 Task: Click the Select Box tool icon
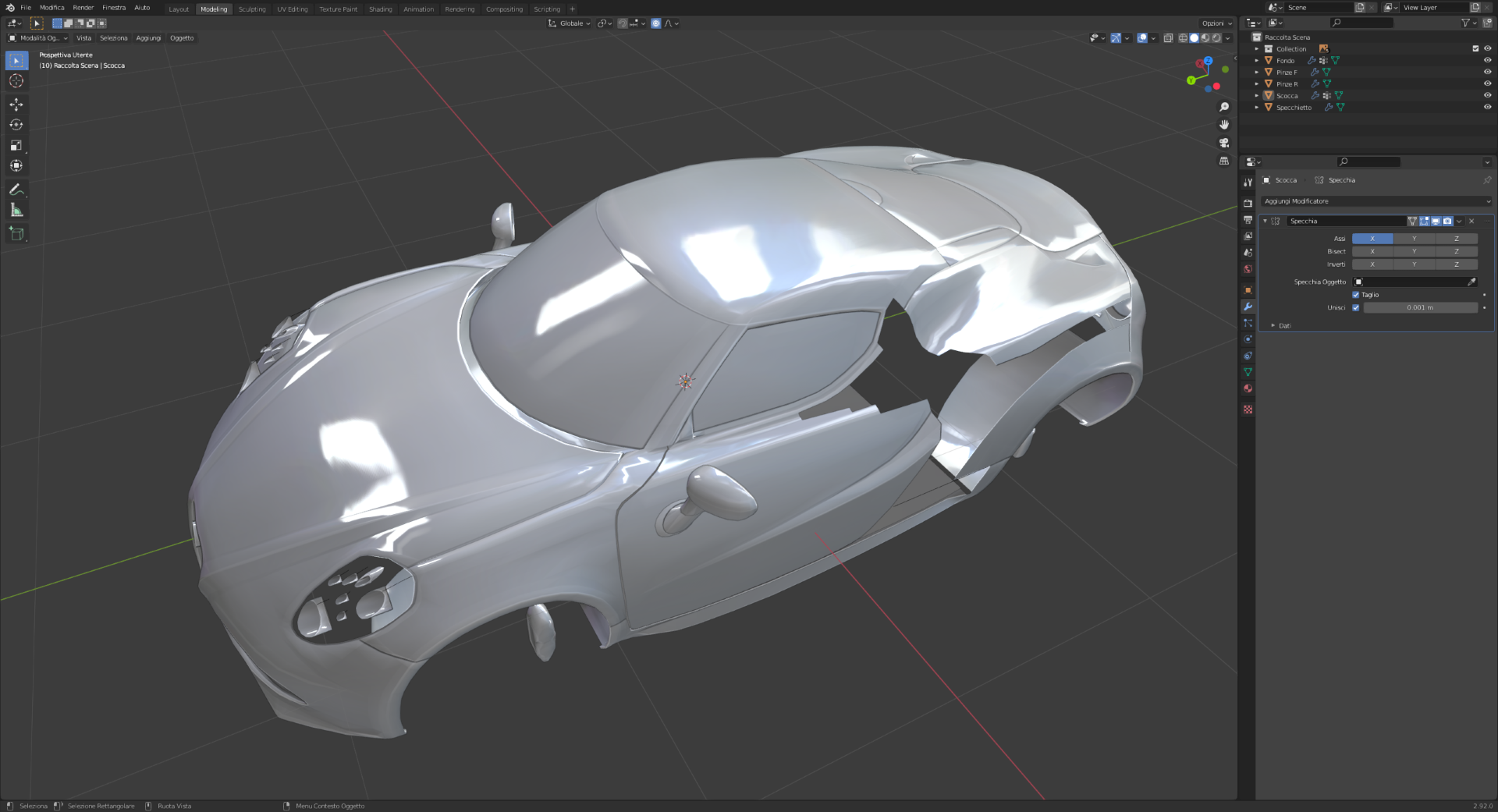[x=16, y=61]
